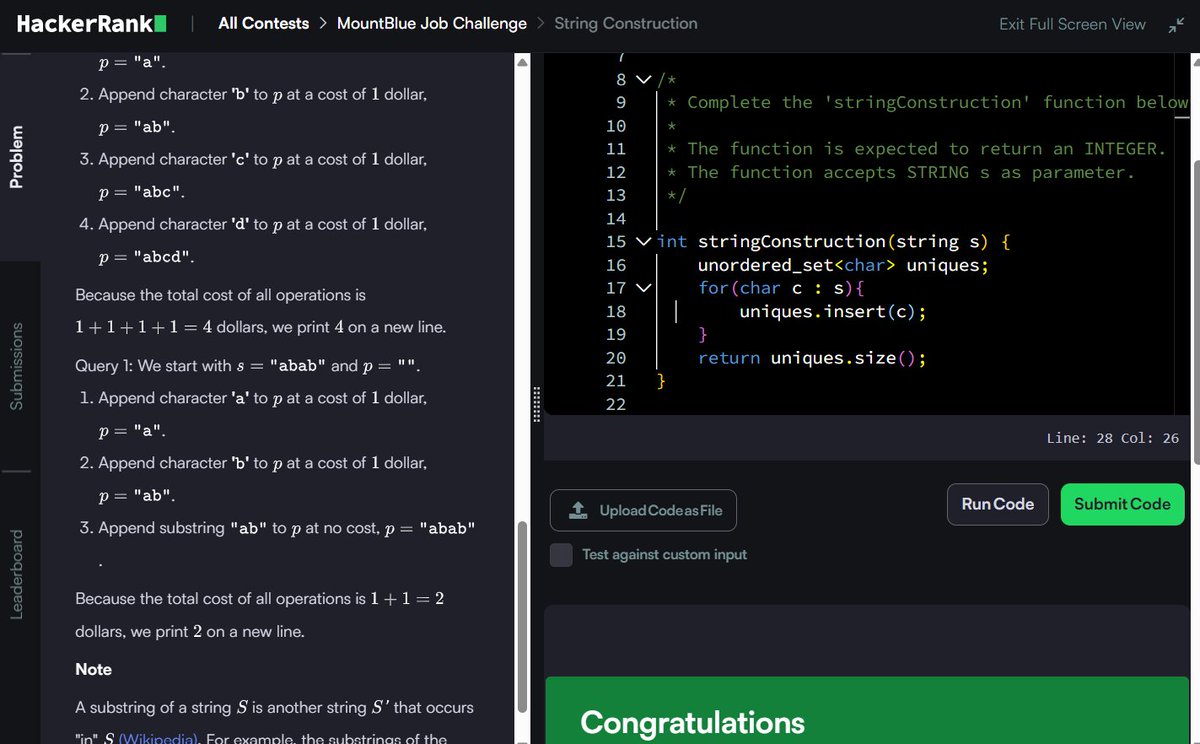
Task: Click the HackerRank logo
Action: (91, 23)
